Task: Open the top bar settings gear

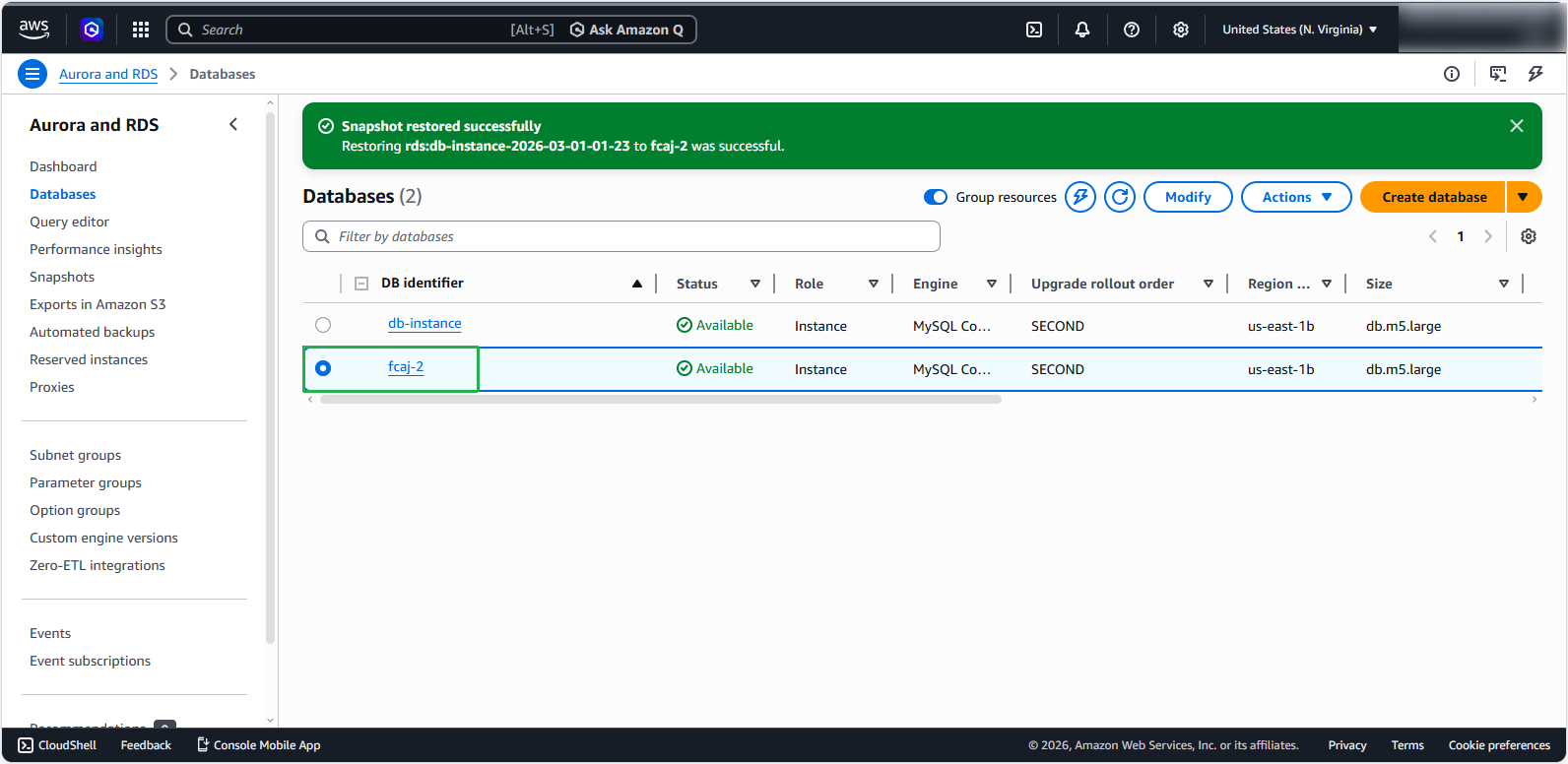Action: [1181, 30]
